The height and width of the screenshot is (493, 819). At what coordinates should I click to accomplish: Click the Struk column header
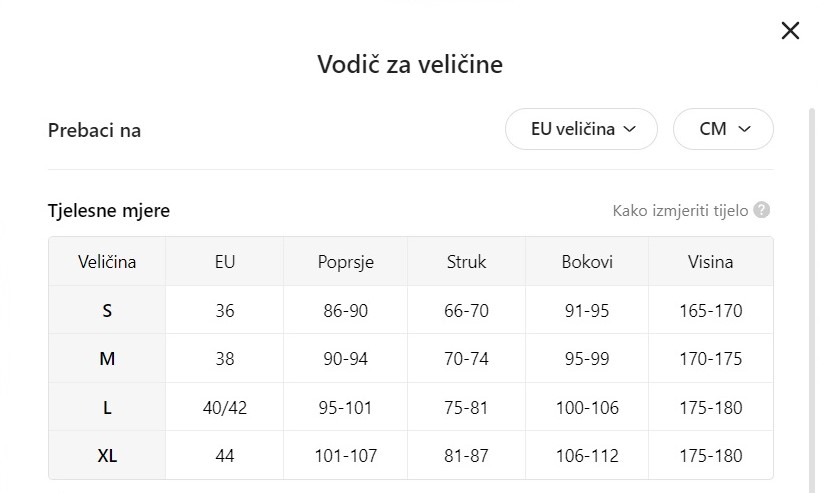[x=466, y=262]
